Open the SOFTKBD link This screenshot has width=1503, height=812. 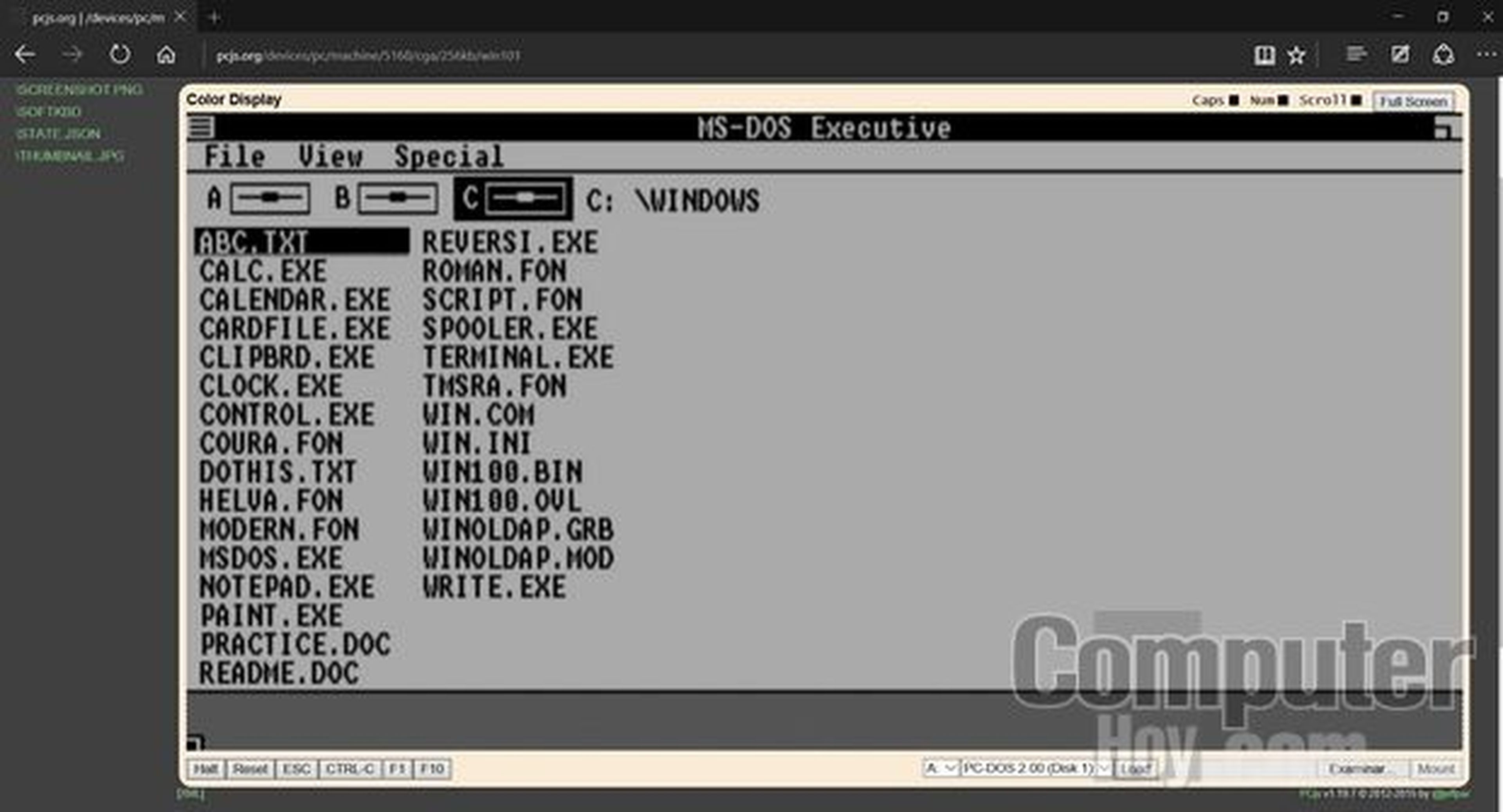tap(49, 112)
